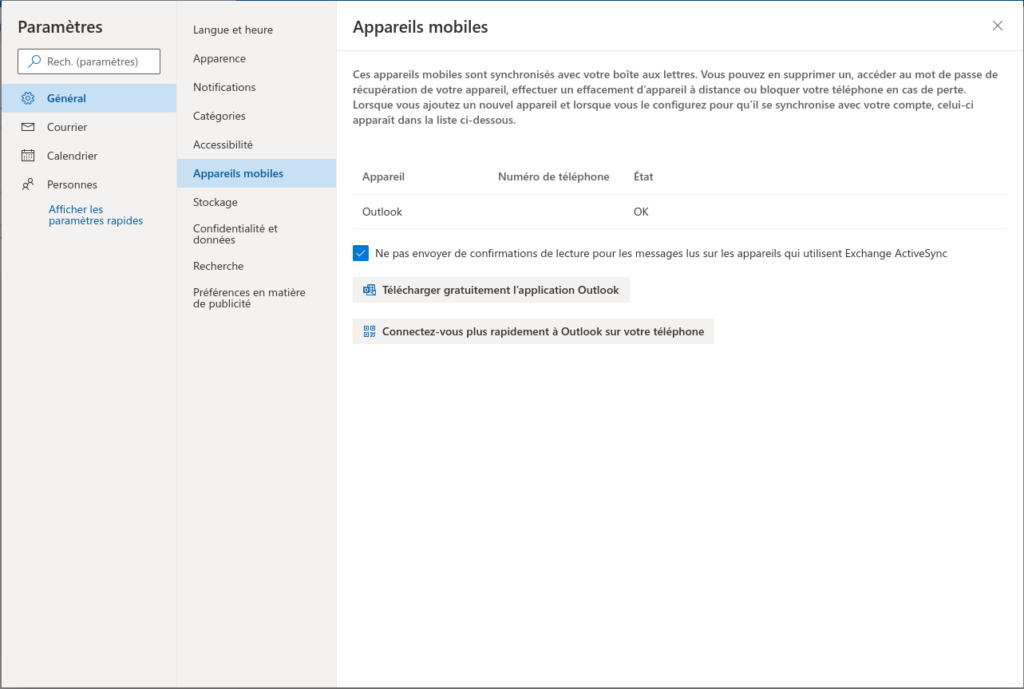1024x689 pixels.
Task: Select Recherche section
Action: [257, 266]
